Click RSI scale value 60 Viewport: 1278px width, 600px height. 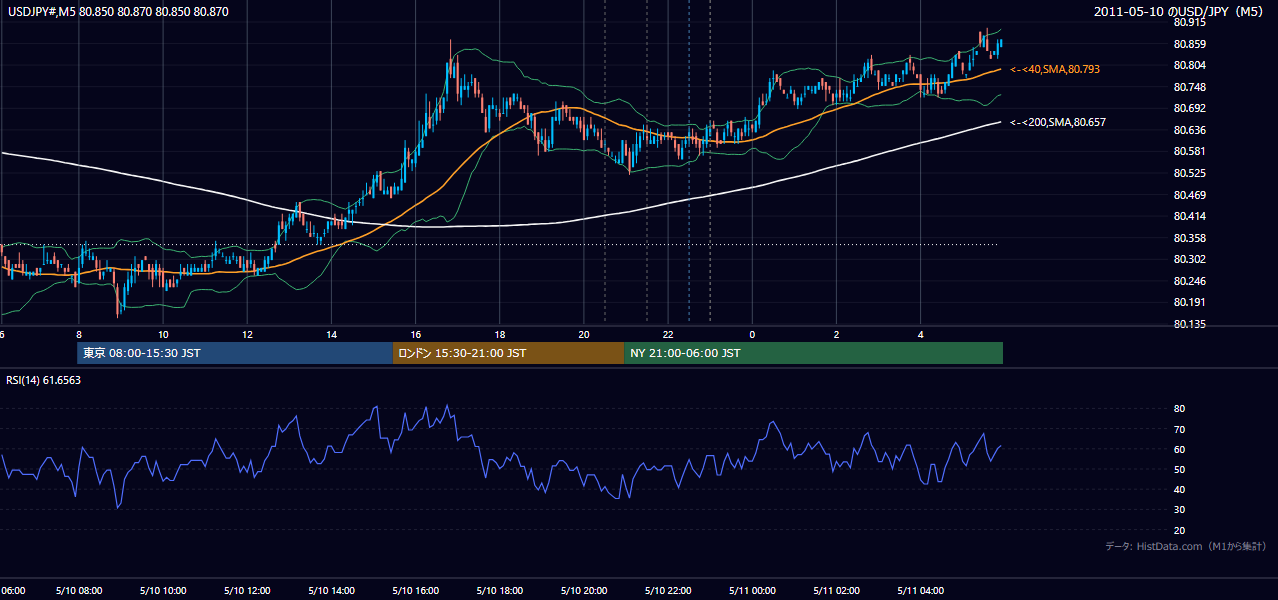click(x=1180, y=449)
